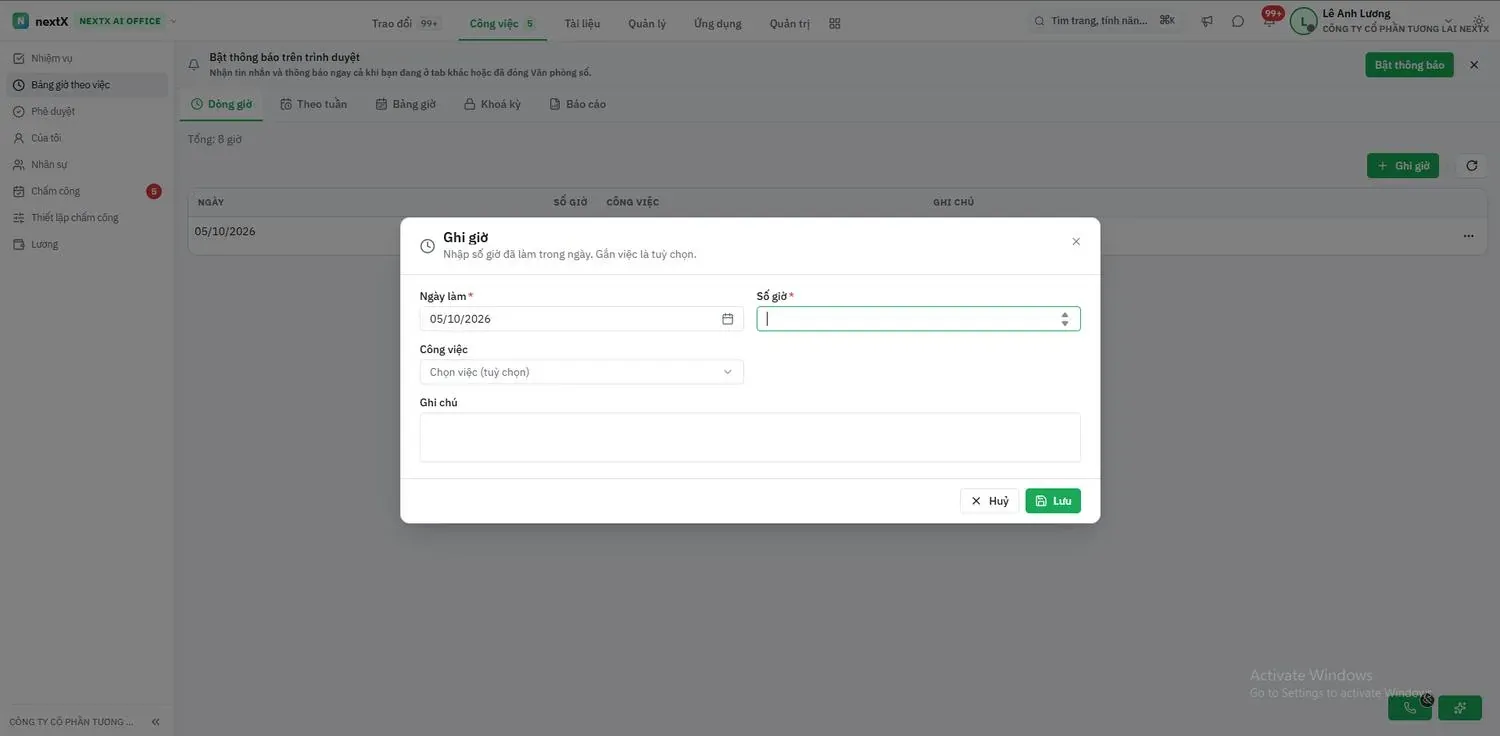
Task: Click the refresh icon beside Ghi giờ
Action: pyautogui.click(x=1471, y=166)
